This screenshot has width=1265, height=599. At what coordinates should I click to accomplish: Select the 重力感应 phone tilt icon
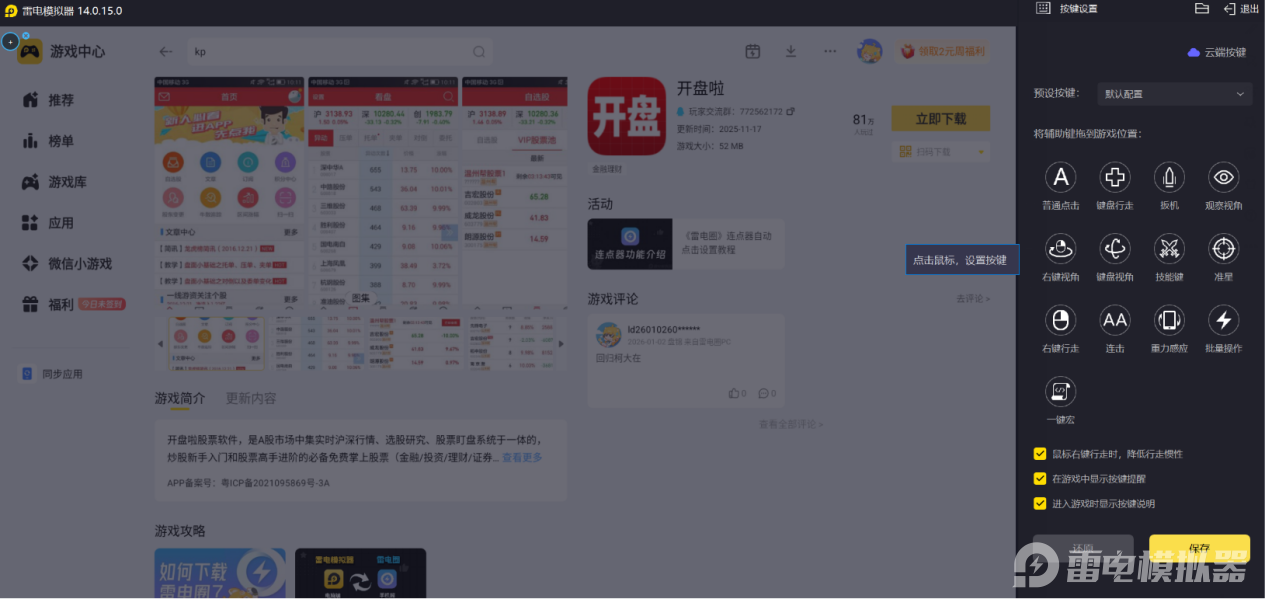[1169, 320]
